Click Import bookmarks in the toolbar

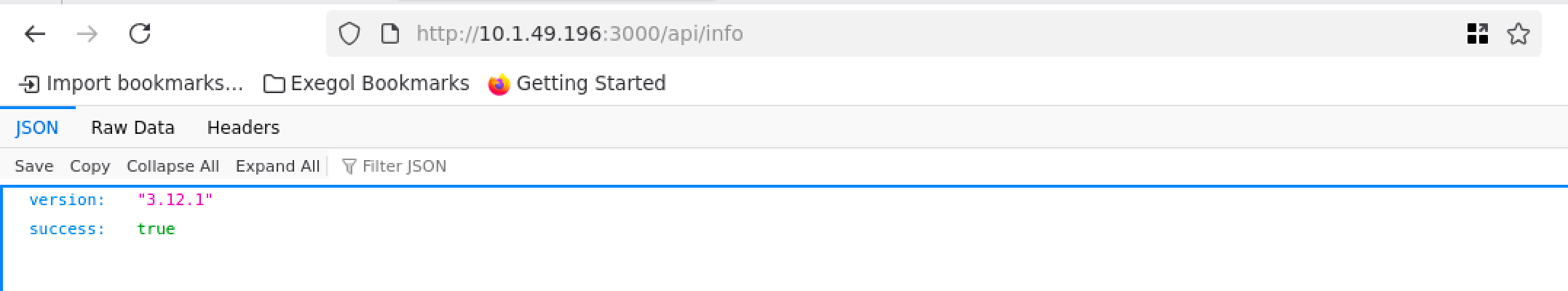pyautogui.click(x=131, y=84)
